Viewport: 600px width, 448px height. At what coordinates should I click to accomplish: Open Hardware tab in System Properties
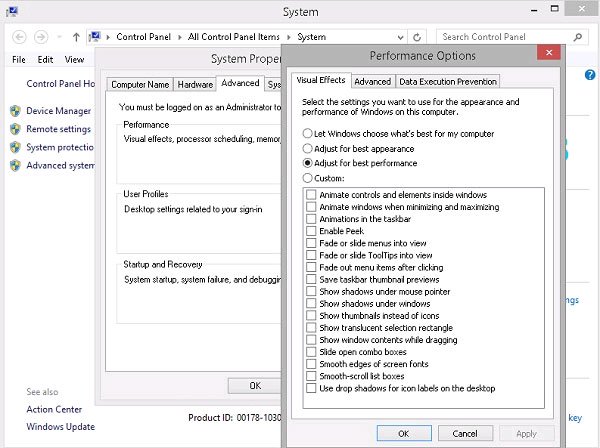click(x=195, y=85)
